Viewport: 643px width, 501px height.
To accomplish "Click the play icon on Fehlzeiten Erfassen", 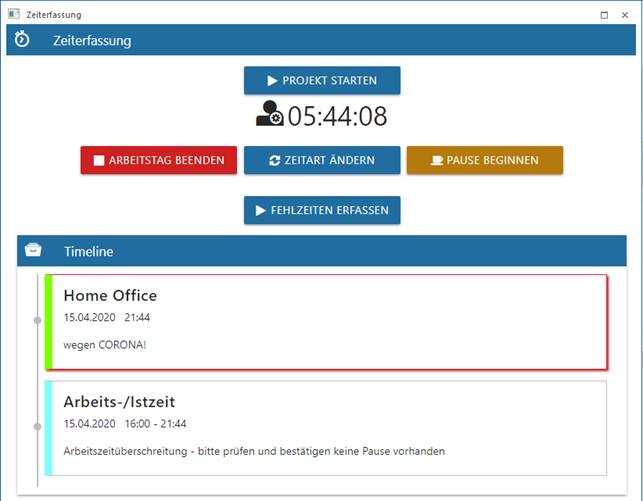I will (x=262, y=210).
